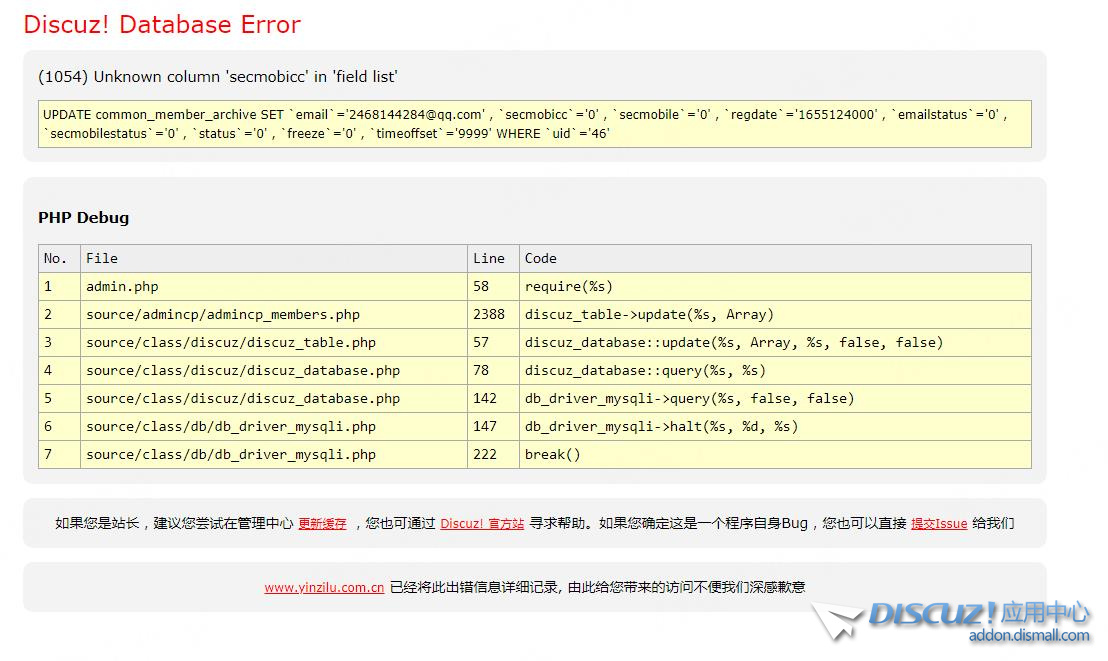
Task: Select the db_driver_mysqli->halt code cell
Action: point(775,426)
